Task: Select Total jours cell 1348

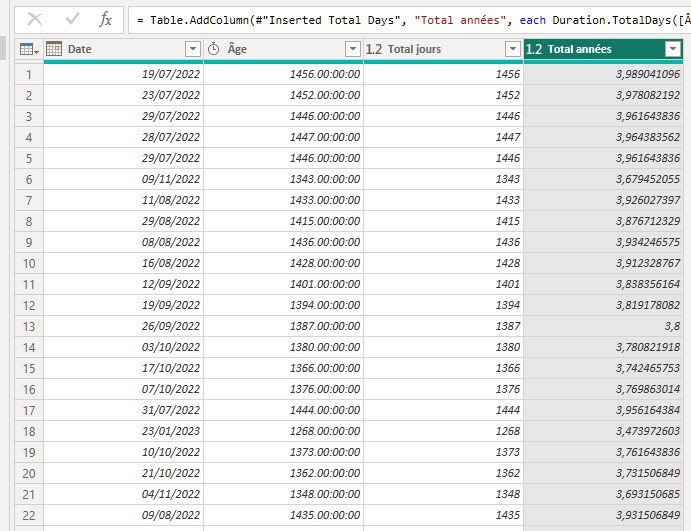Action: (x=443, y=494)
